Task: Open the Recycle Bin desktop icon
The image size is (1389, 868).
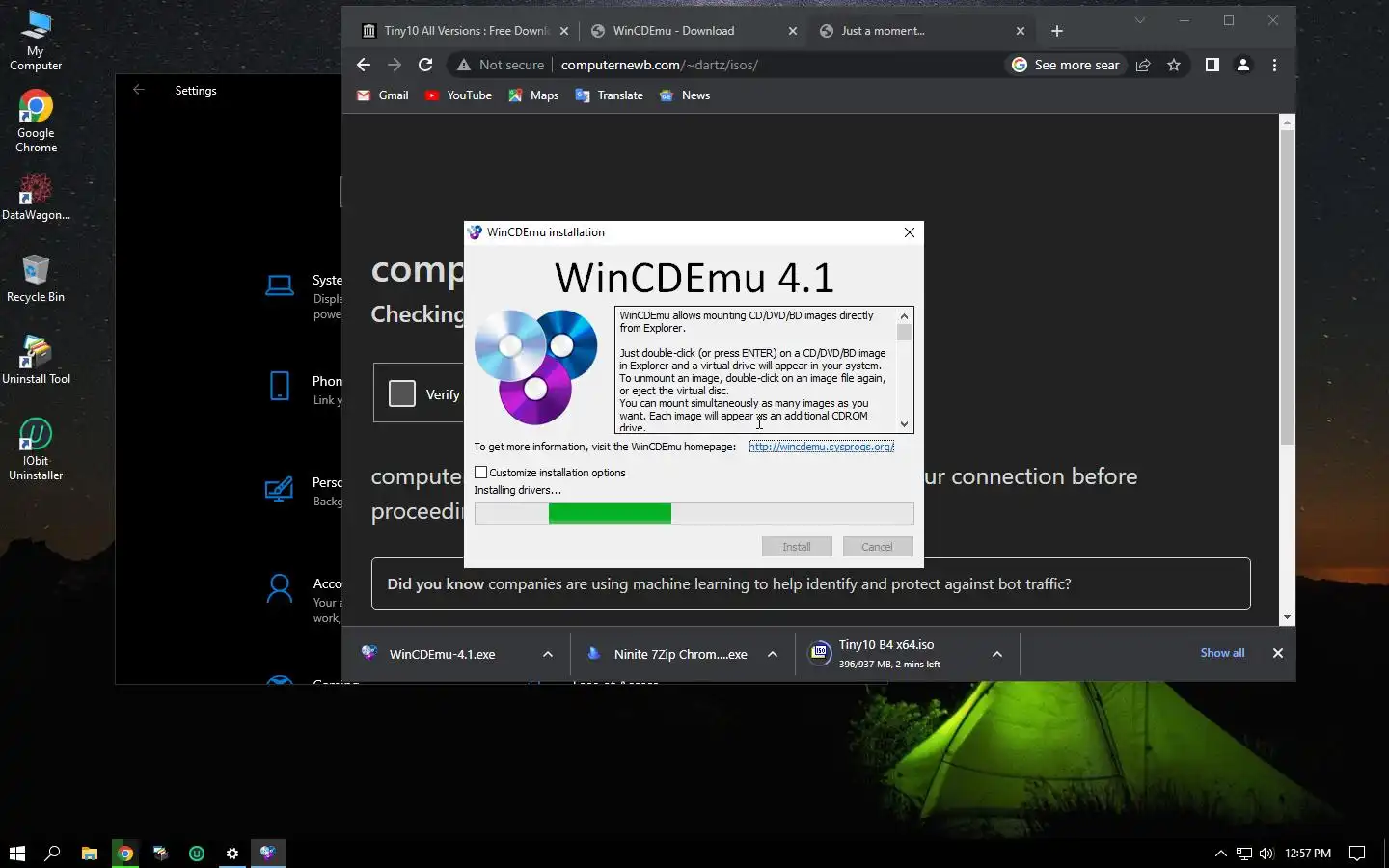Action: point(36,279)
